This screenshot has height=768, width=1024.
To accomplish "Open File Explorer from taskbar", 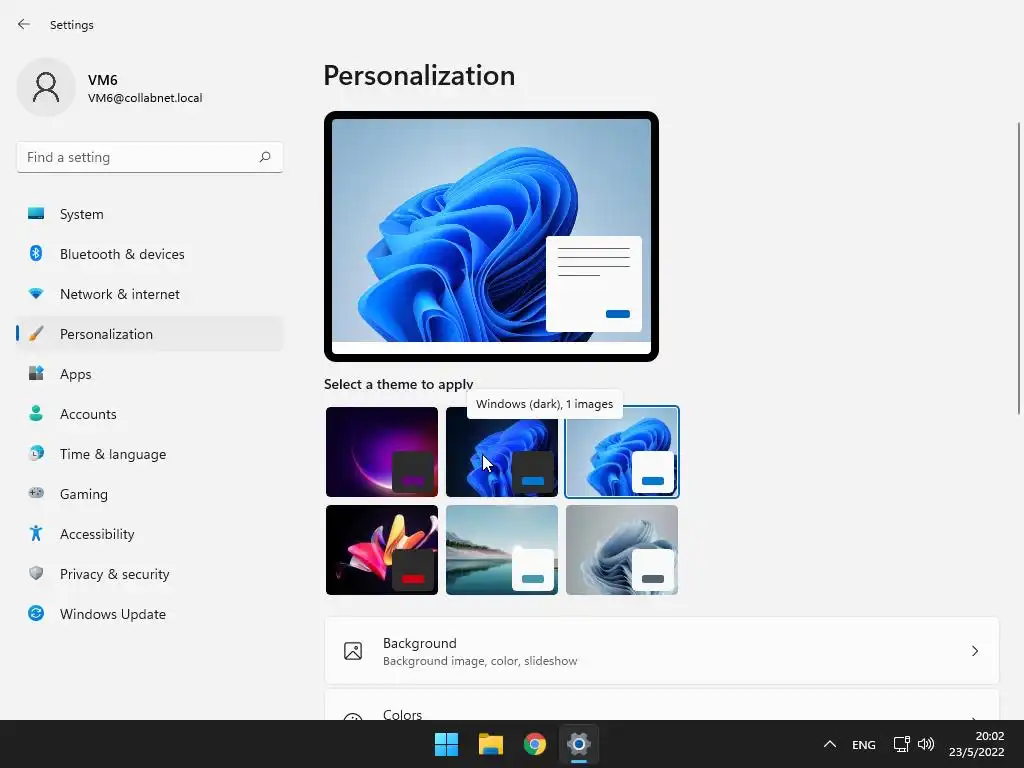I will coord(490,744).
